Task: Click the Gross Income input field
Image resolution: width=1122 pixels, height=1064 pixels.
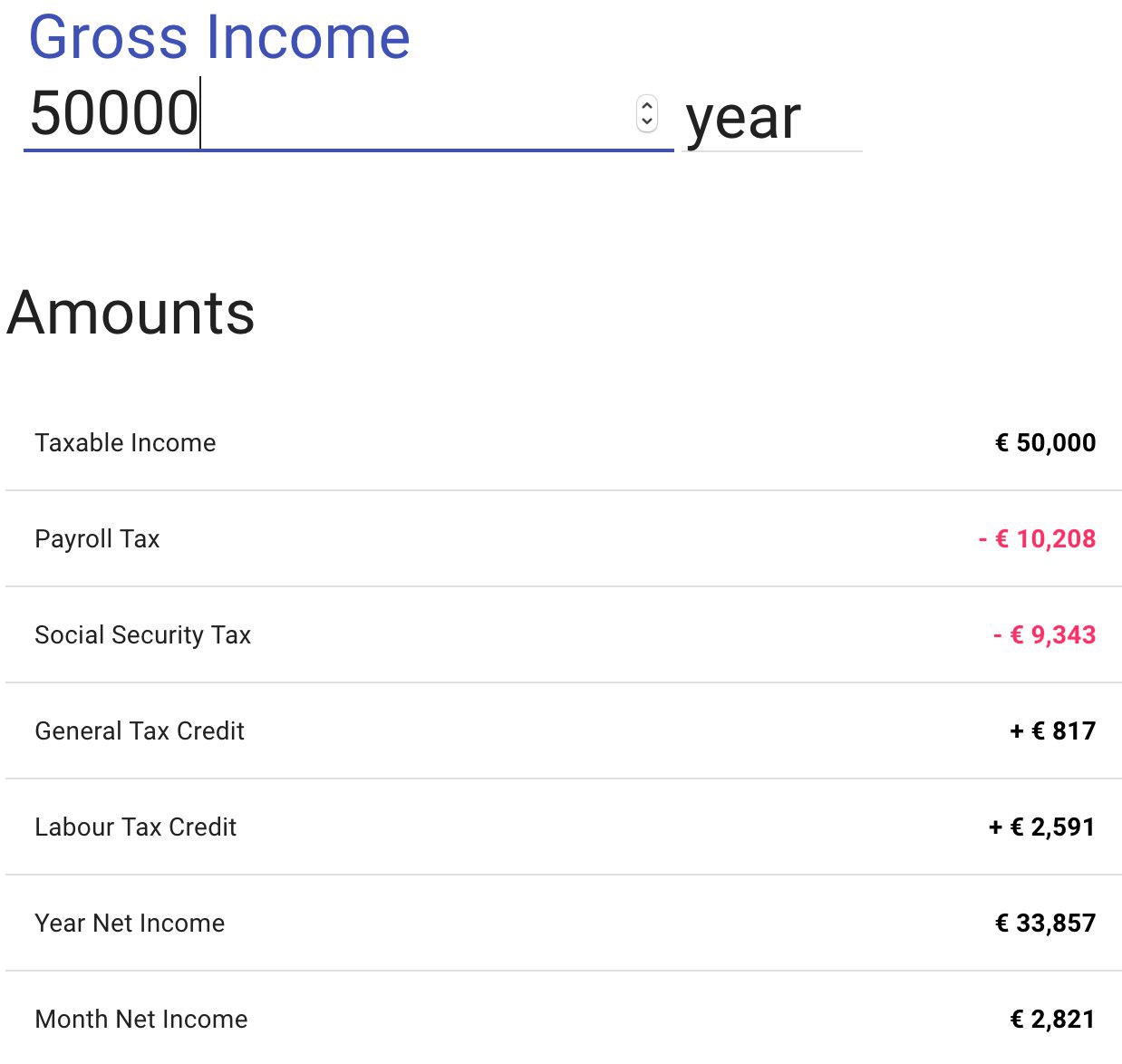Action: 326,115
